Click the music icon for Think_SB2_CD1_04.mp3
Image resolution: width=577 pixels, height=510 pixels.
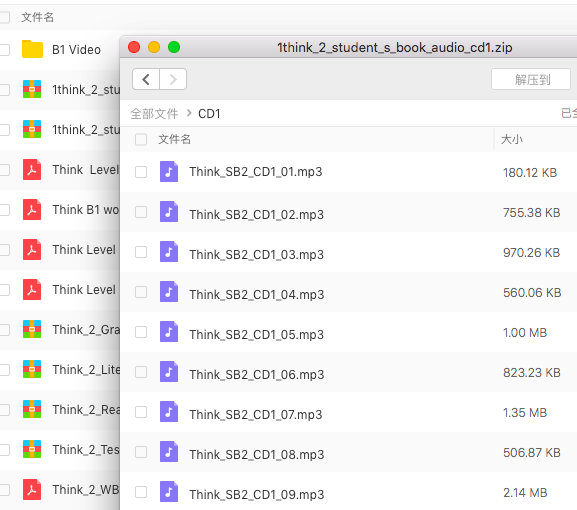(x=169, y=292)
